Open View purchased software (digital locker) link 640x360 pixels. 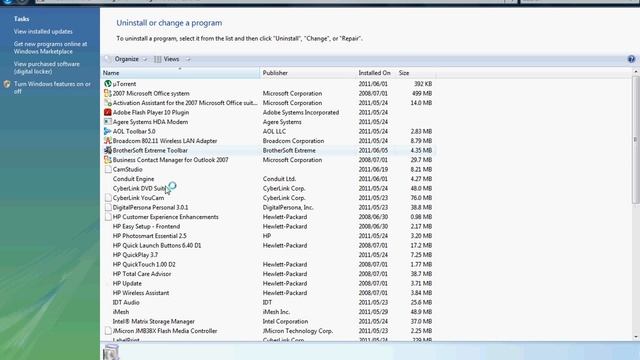[x=47, y=68]
